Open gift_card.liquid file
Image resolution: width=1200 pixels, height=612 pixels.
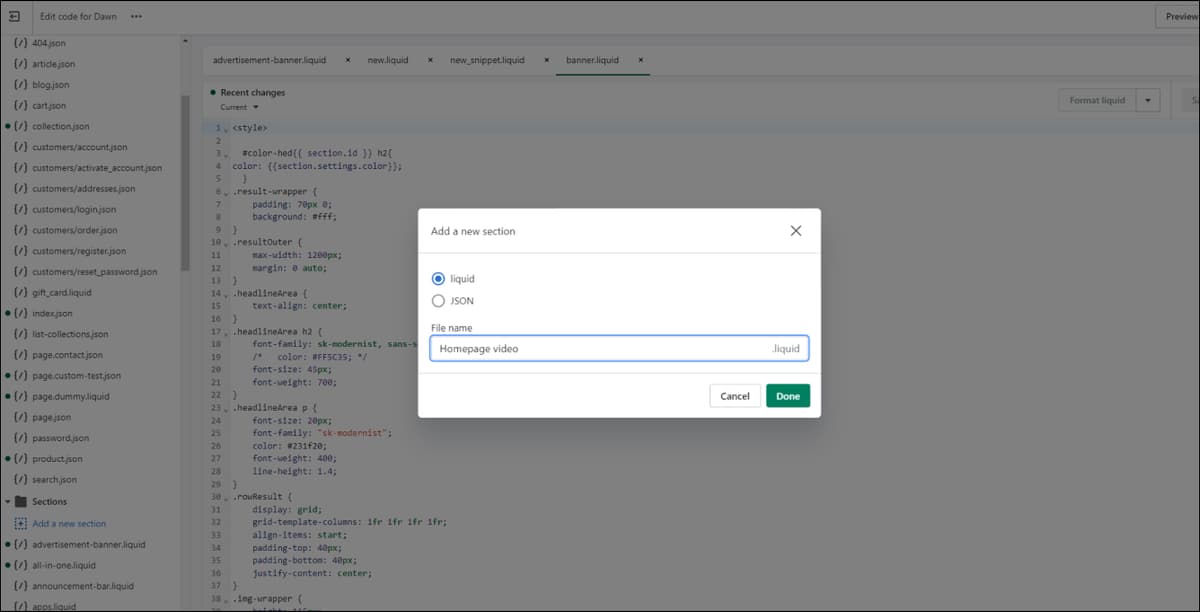point(61,293)
